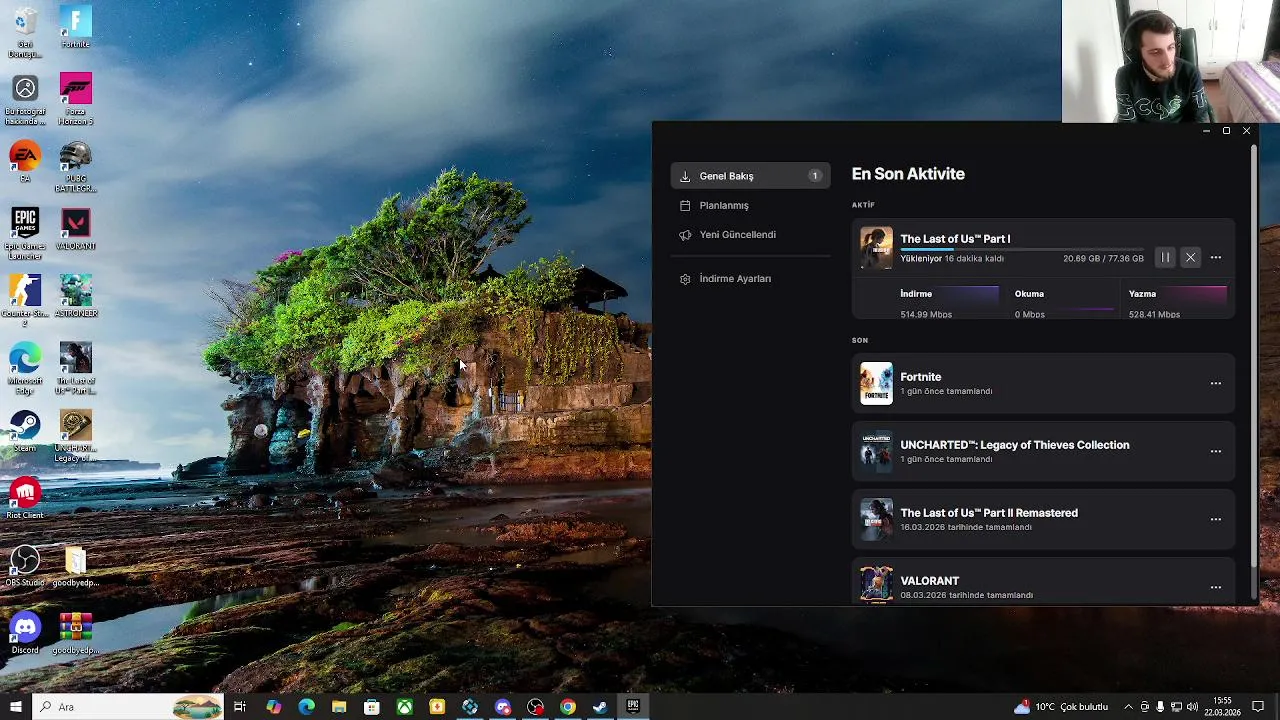
Task: Click the Genel Bakış count badge
Action: 815,176
